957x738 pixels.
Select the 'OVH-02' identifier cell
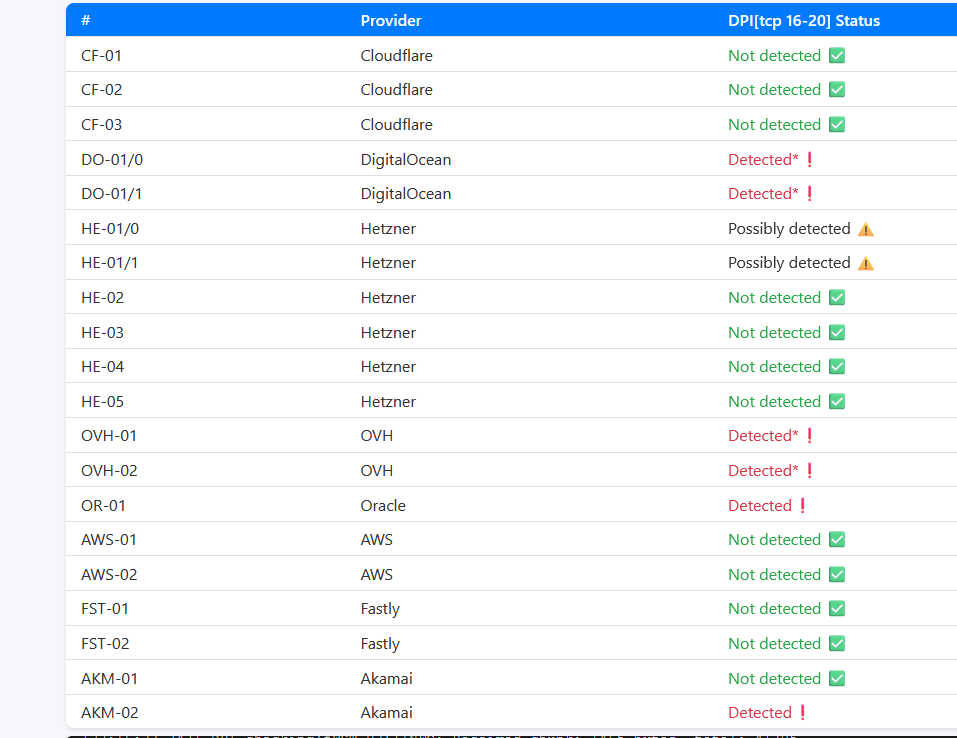pos(109,471)
